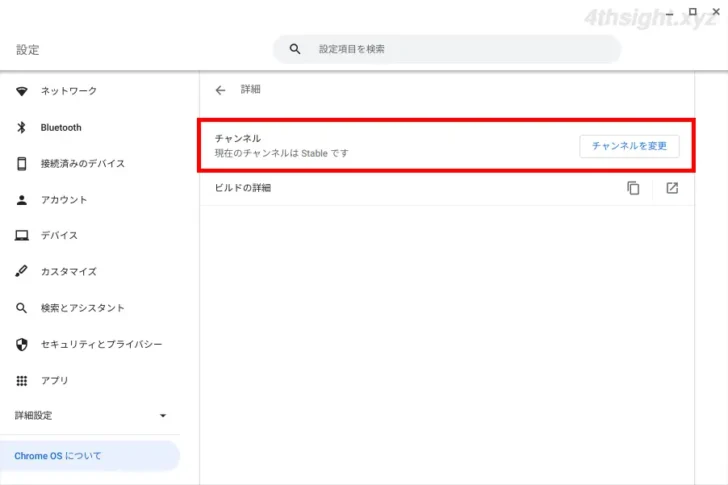Select デバイス in the sidebar
Screen dimensions: 728x485
(x=59, y=236)
